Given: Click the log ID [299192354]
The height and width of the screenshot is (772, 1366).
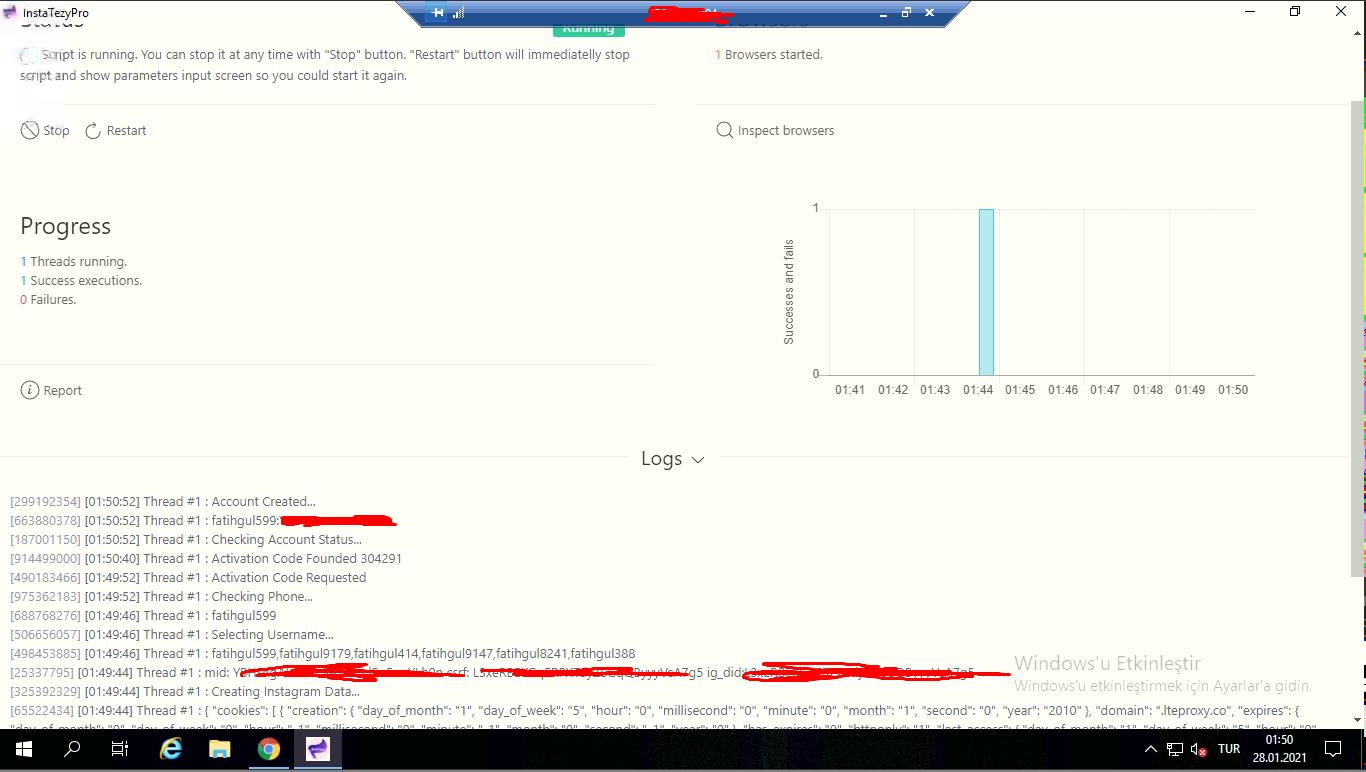Looking at the screenshot, I should [x=46, y=502].
